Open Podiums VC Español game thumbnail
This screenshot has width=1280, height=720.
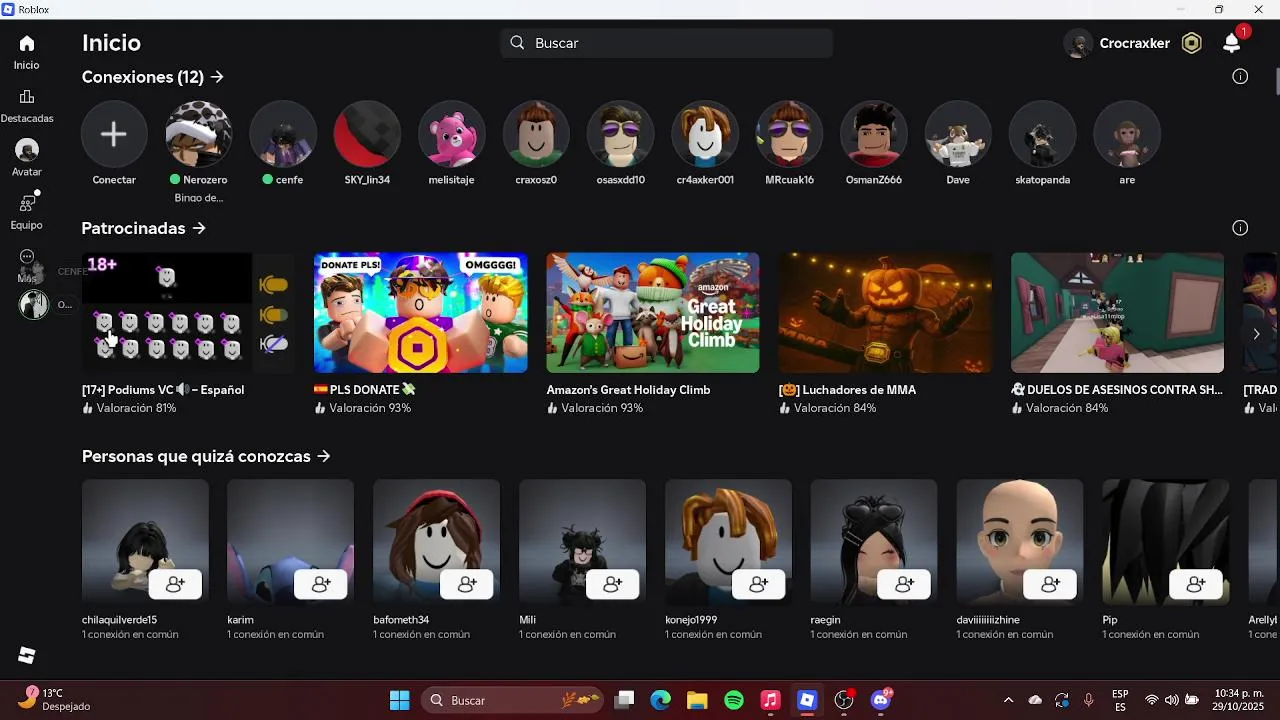click(188, 313)
